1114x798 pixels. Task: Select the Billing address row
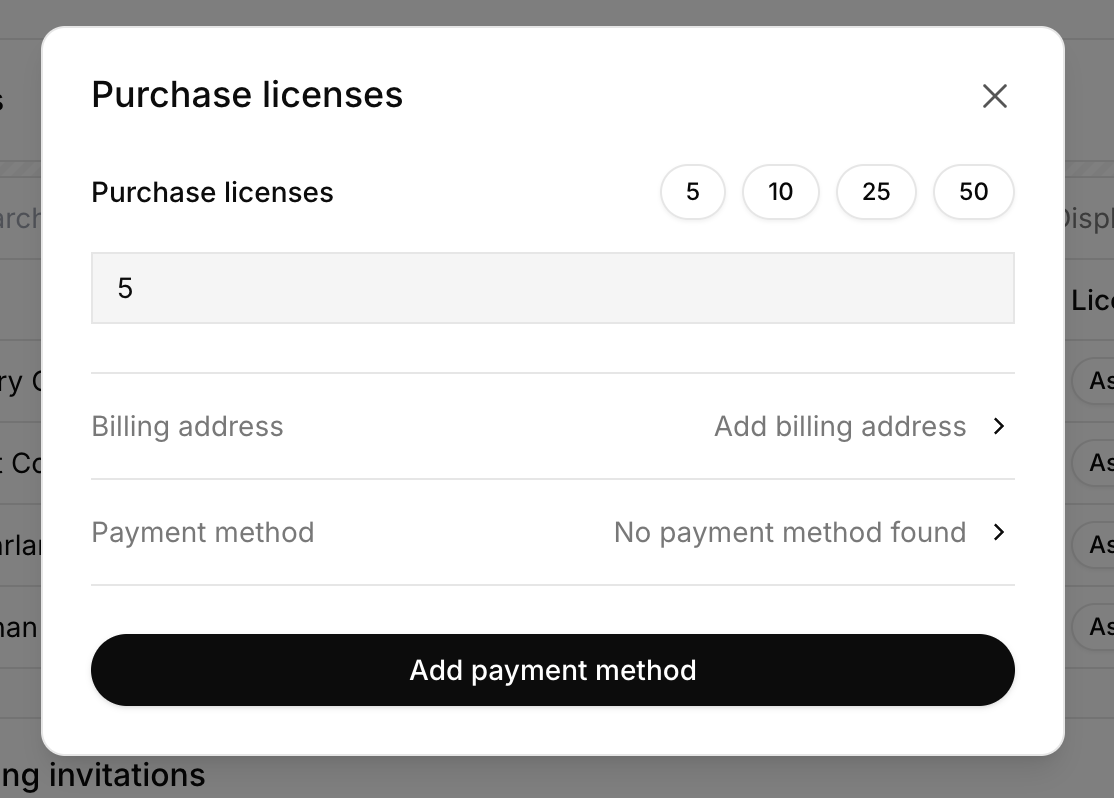tap(187, 426)
